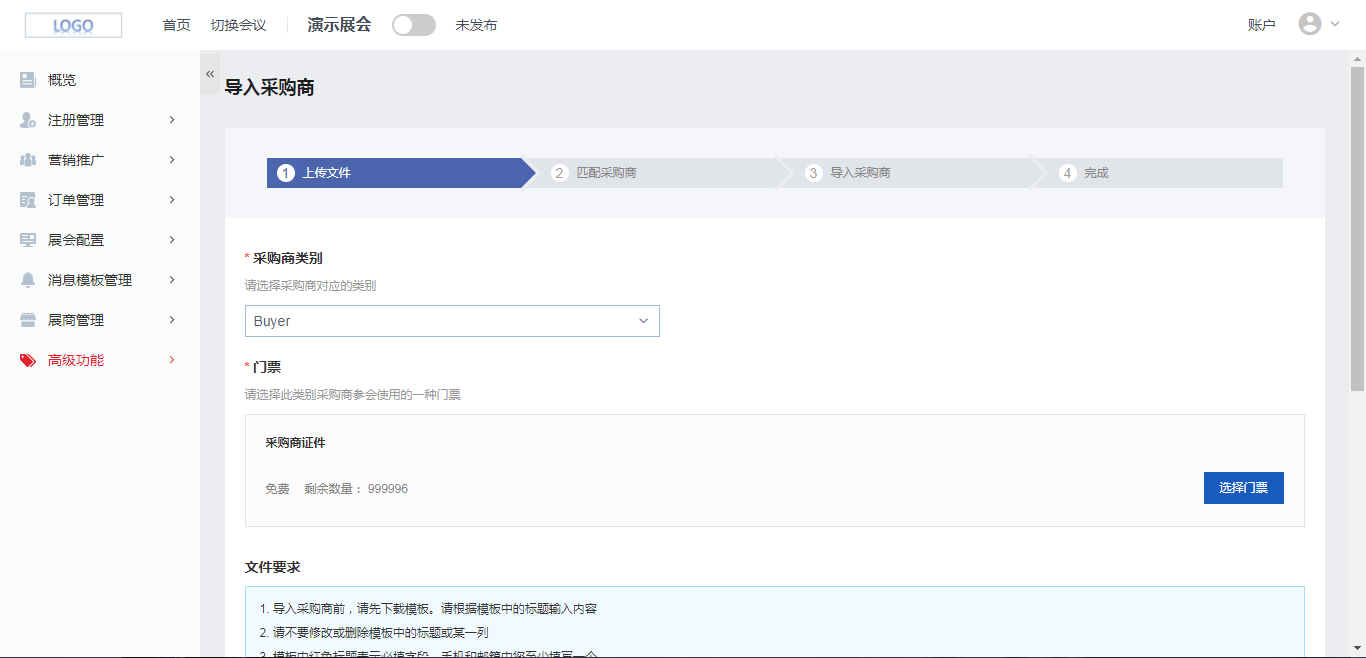Click the 展商管理 store icon
Screen dimensions: 1366x658
pyautogui.click(x=28, y=320)
